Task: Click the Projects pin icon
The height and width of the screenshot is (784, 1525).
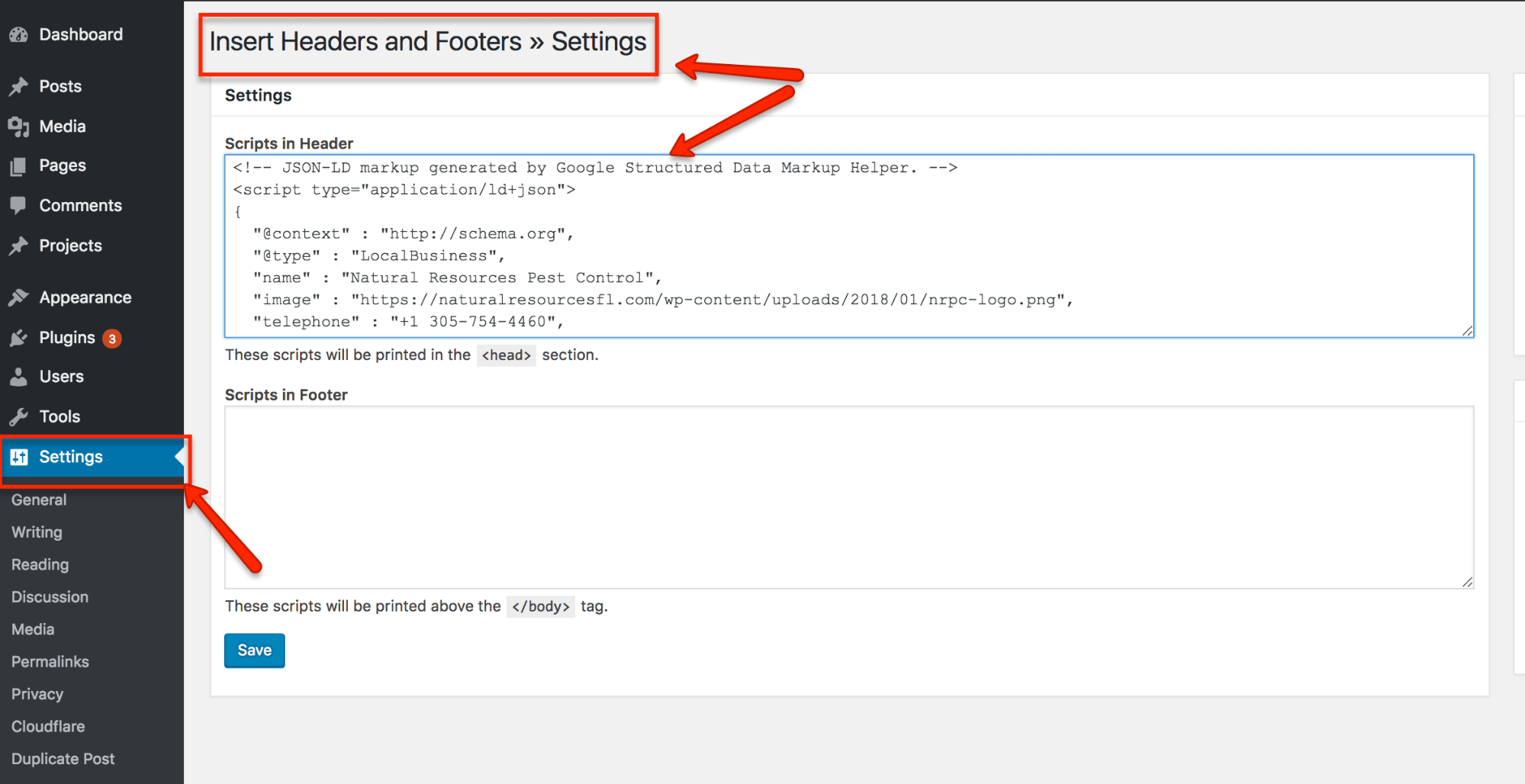Action: (19, 246)
